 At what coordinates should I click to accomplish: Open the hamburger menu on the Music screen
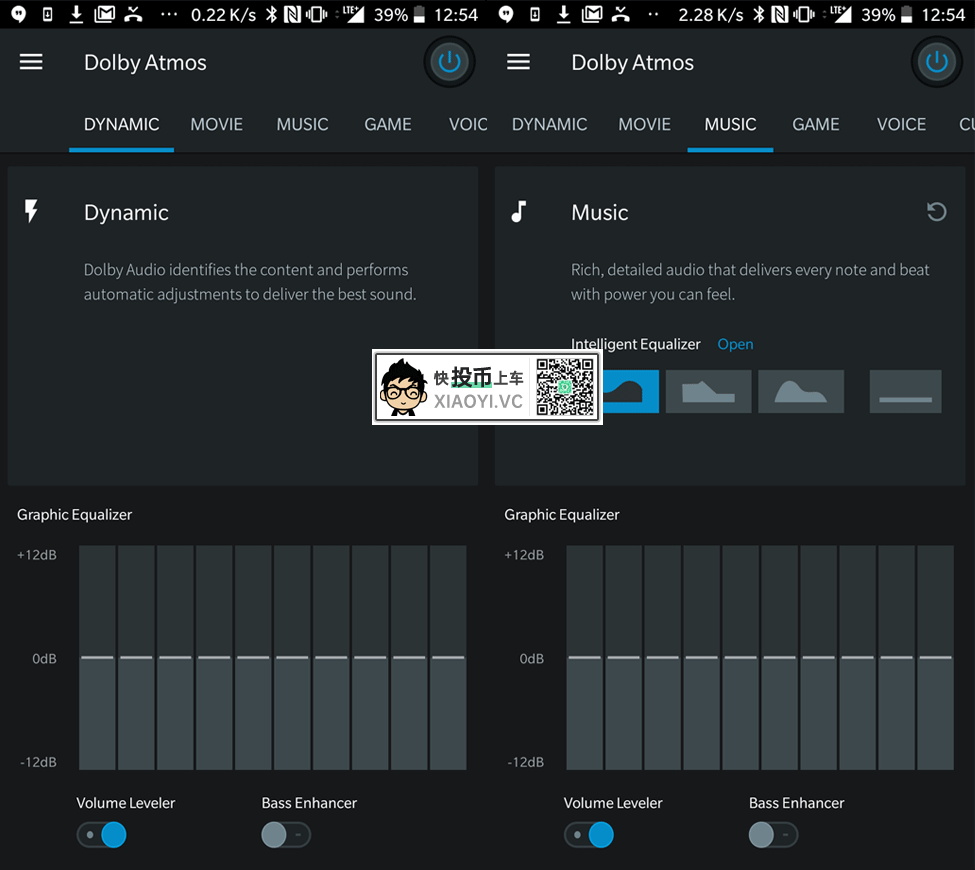(x=518, y=62)
